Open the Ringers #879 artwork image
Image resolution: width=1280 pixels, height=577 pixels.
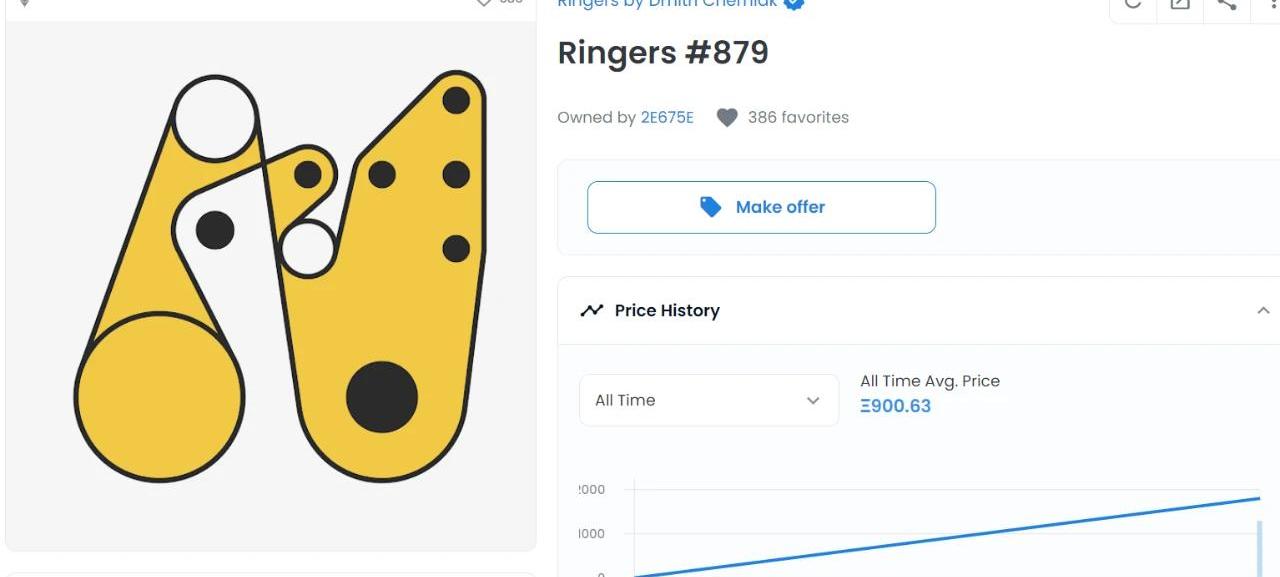pyautogui.click(x=271, y=285)
